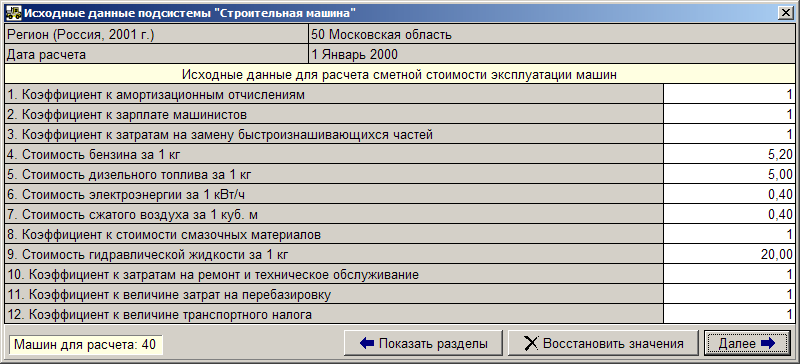Click the construction machine icon in title bar
Screen dimensions: 800x364
(x=13, y=13)
